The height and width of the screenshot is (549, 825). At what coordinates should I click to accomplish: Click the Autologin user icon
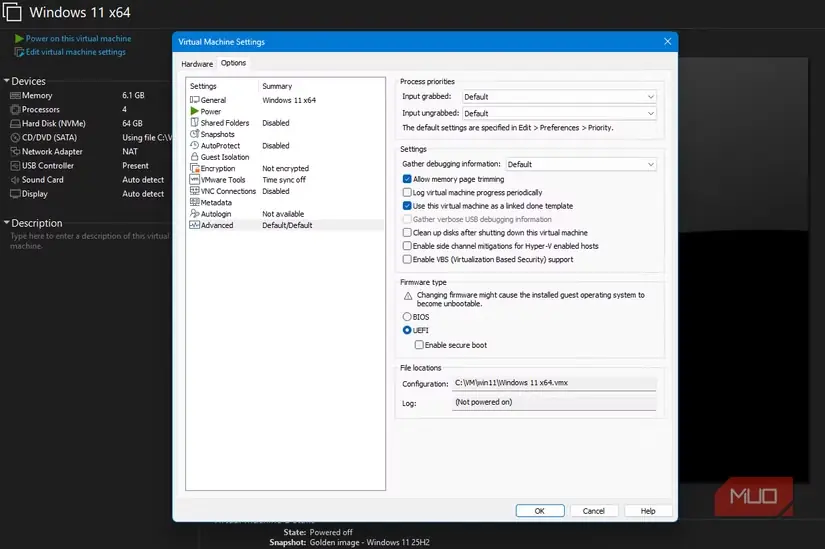(x=195, y=213)
